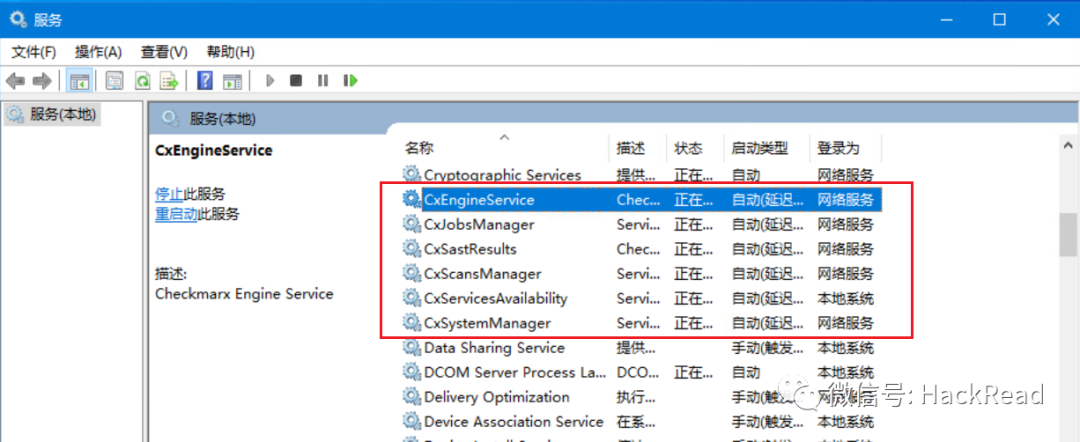The height and width of the screenshot is (442, 1080).
Task: Sort by the 描述 column header
Action: [630, 148]
